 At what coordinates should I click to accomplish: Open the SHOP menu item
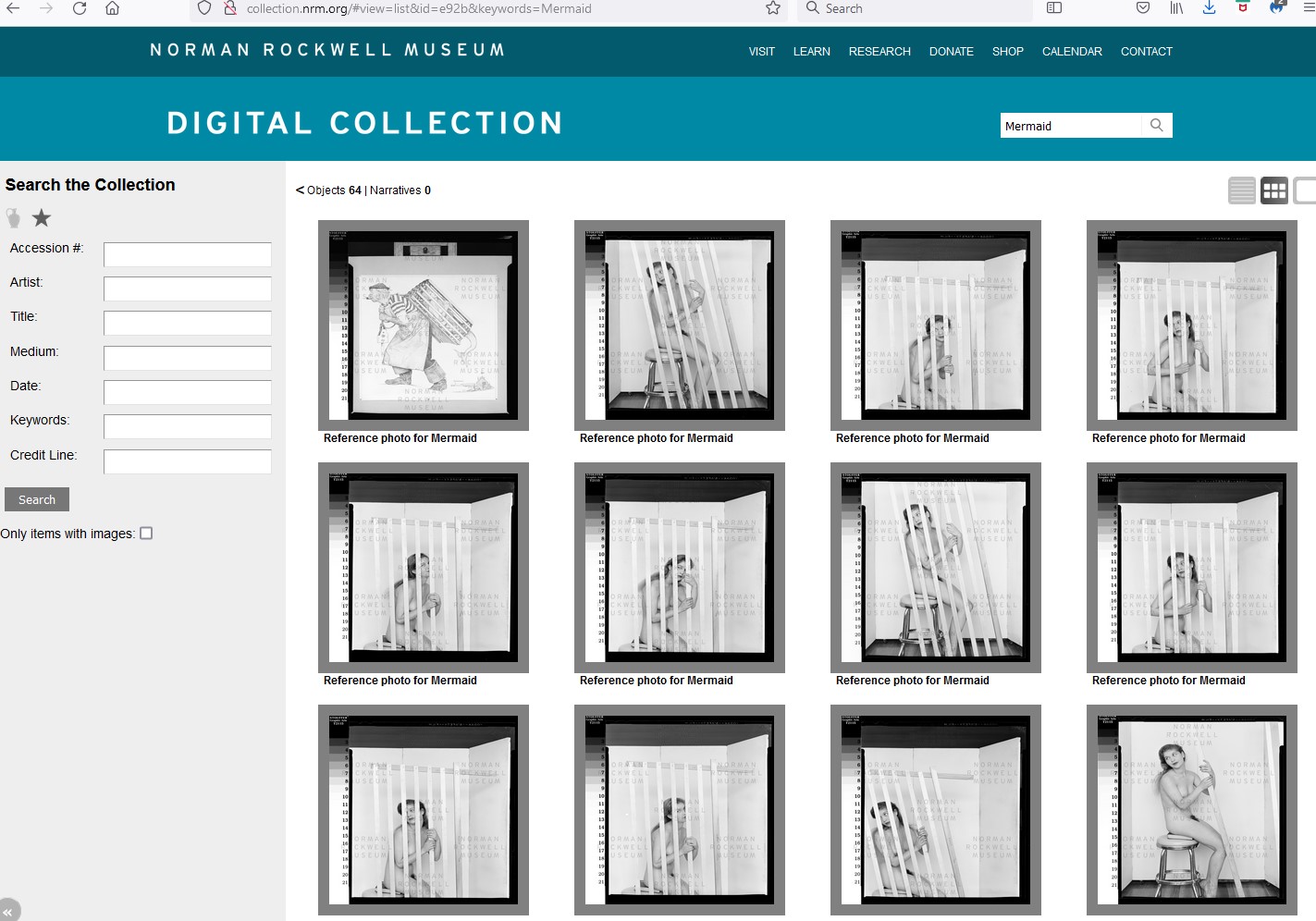pyautogui.click(x=1008, y=52)
